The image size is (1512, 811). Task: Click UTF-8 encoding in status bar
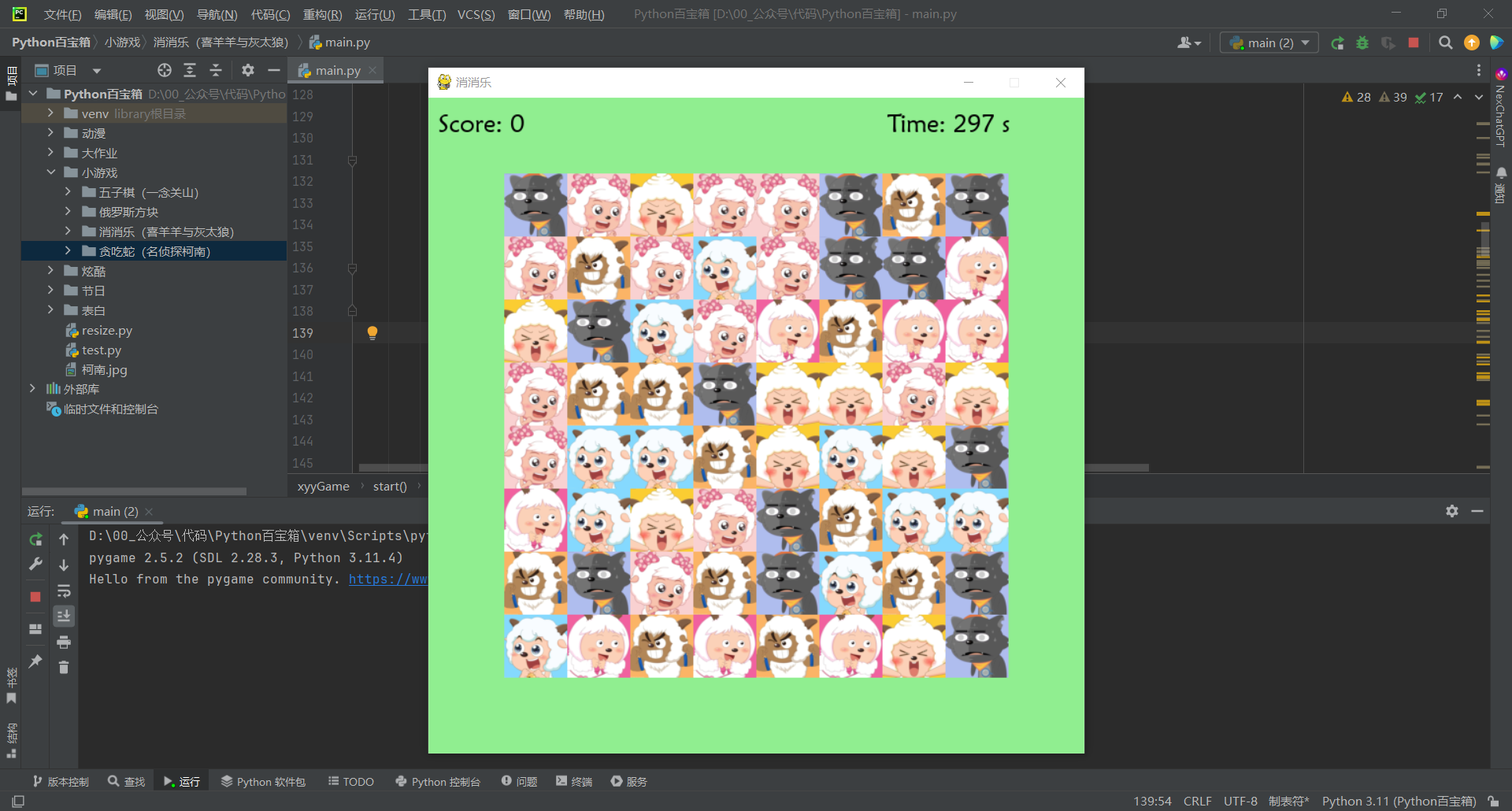coord(1240,802)
